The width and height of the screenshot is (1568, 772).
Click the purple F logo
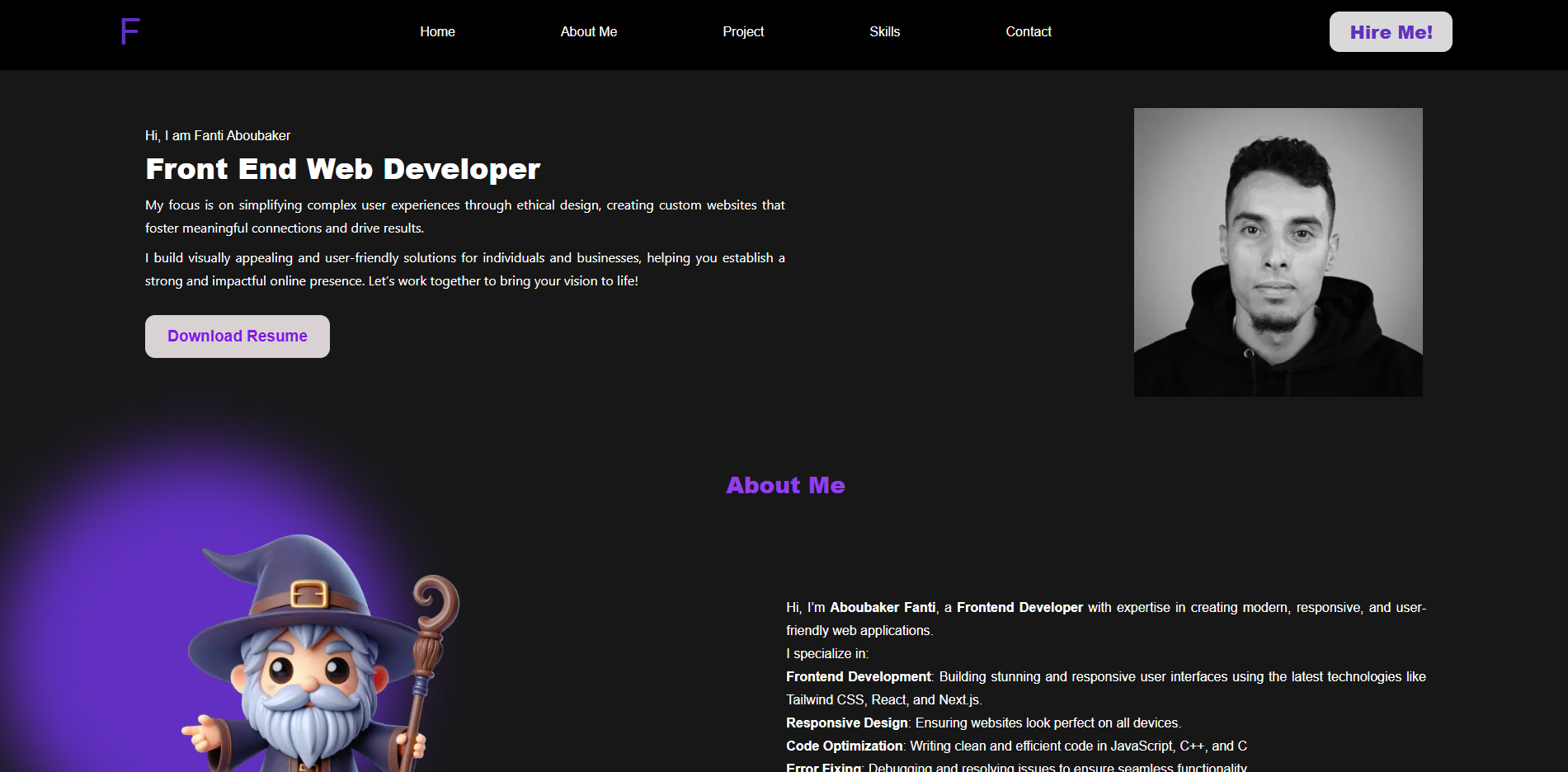(x=130, y=31)
